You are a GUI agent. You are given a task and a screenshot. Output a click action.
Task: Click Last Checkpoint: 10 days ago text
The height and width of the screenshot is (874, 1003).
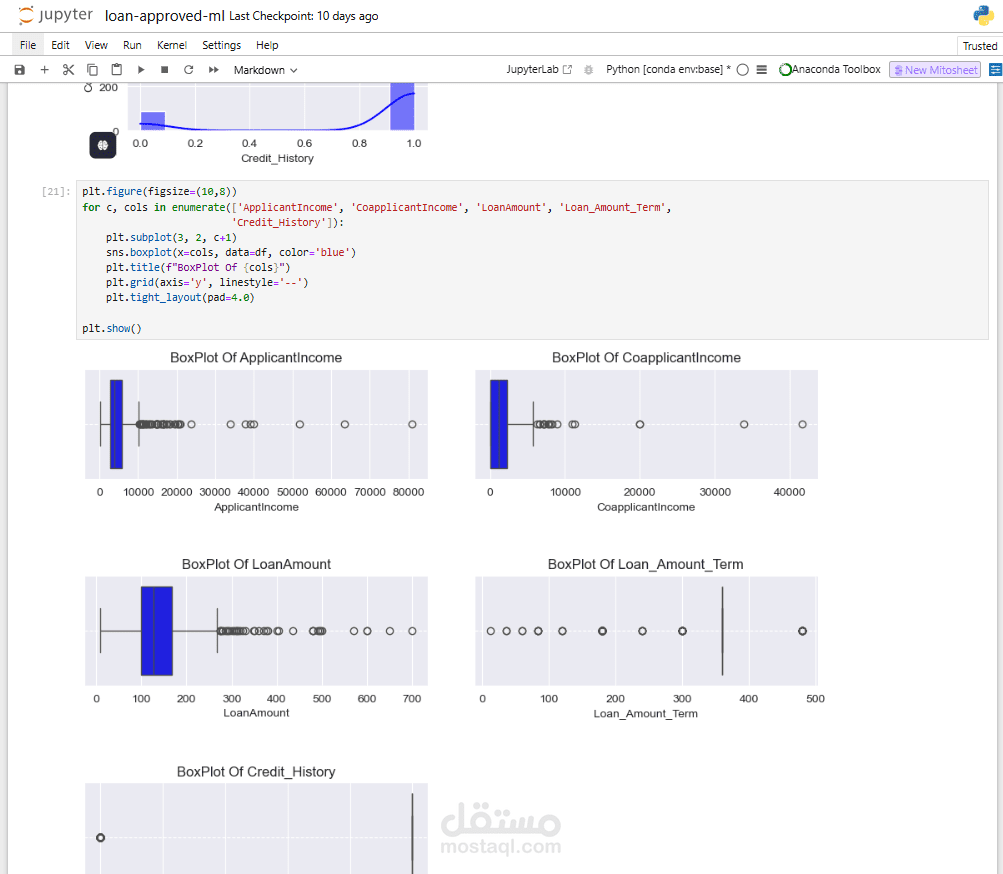304,16
